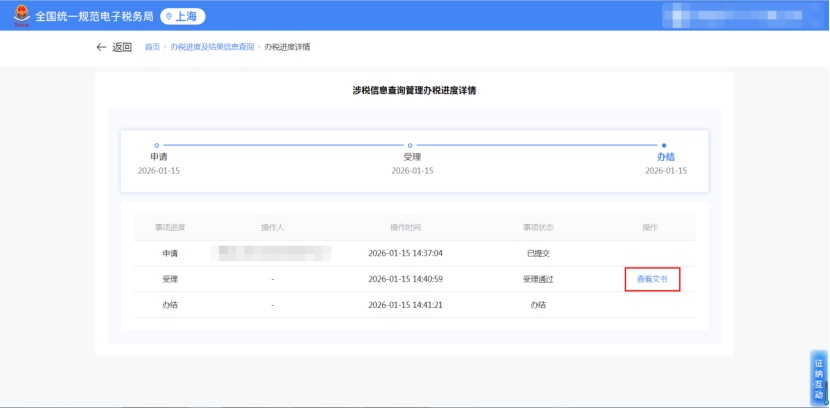Click the 首页 breadcrumb link
830x409 pixels.
(152, 47)
